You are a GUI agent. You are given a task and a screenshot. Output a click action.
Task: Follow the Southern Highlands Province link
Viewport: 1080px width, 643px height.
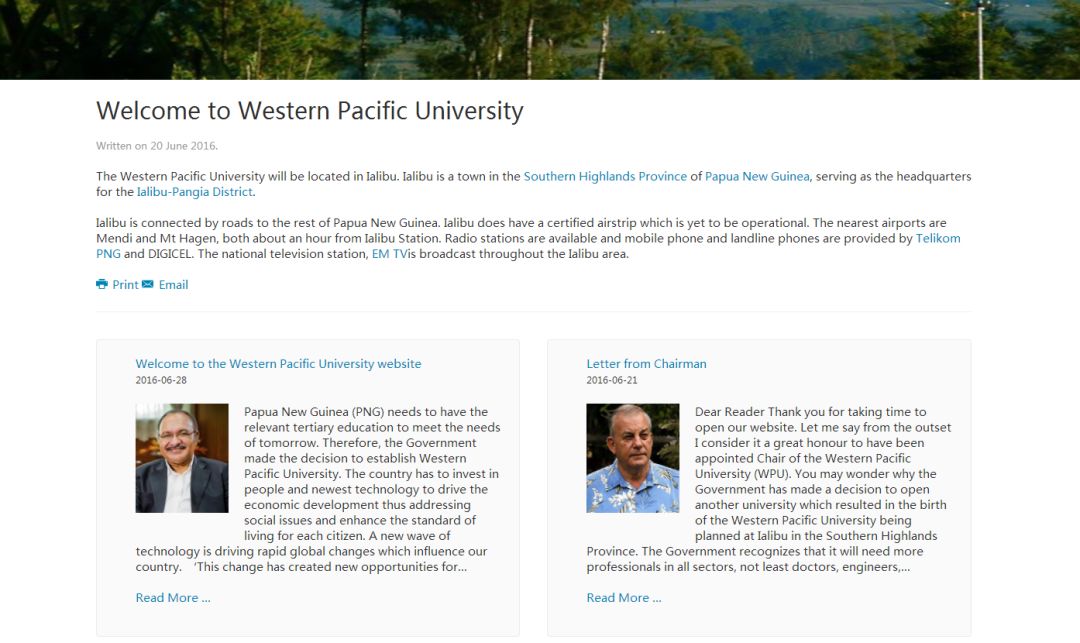[x=605, y=176]
